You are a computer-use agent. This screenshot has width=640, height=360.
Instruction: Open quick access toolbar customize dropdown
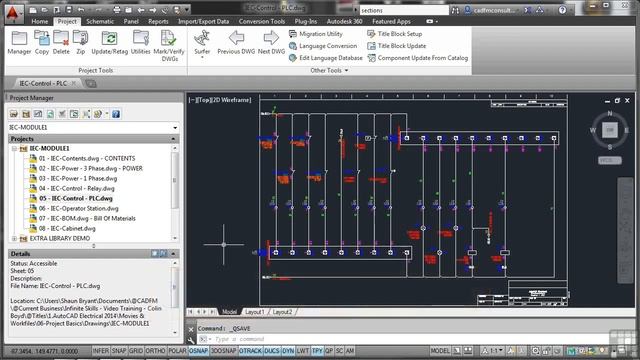point(187,10)
